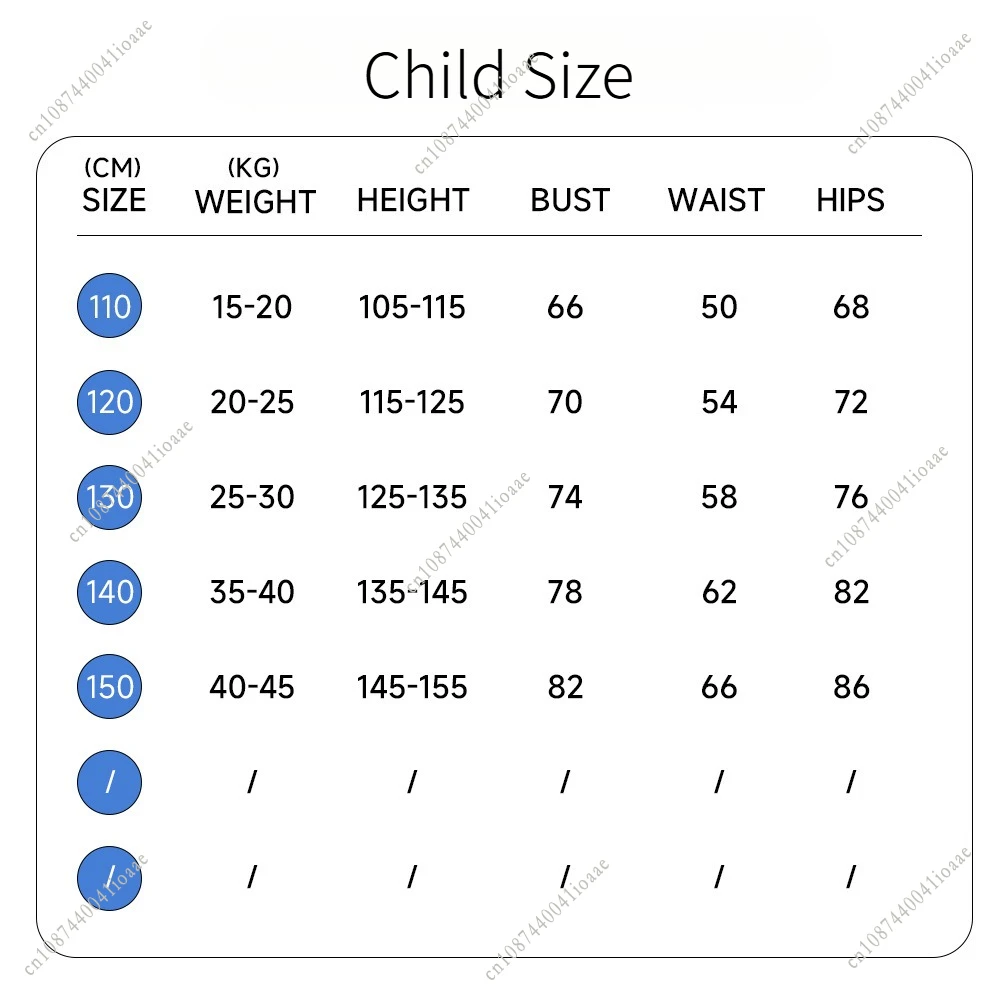Select the 115-125 height value
Image resolution: width=1000 pixels, height=1000 pixels.
412,402
